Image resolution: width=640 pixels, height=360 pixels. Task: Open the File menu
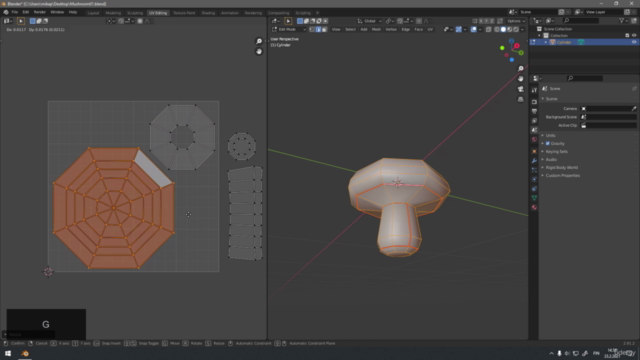(x=15, y=12)
